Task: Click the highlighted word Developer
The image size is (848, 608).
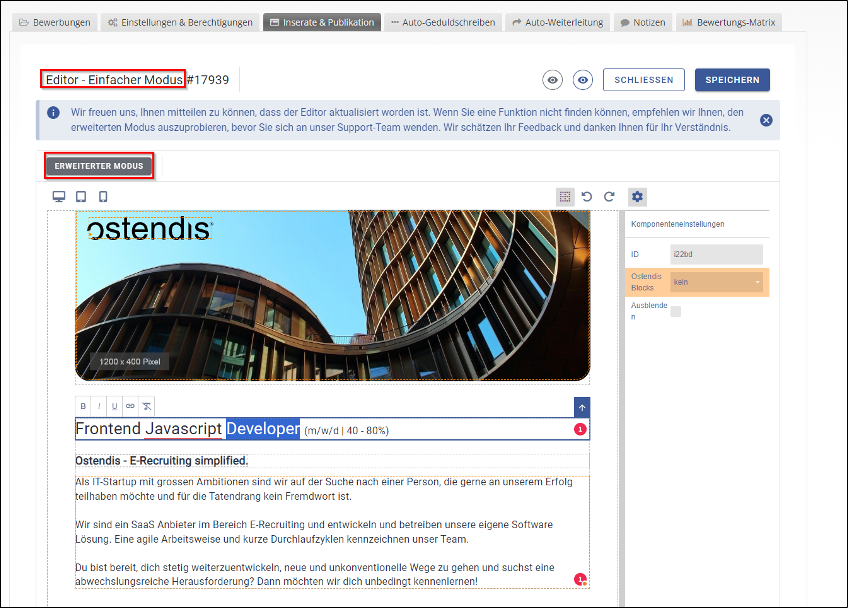Action: click(263, 428)
